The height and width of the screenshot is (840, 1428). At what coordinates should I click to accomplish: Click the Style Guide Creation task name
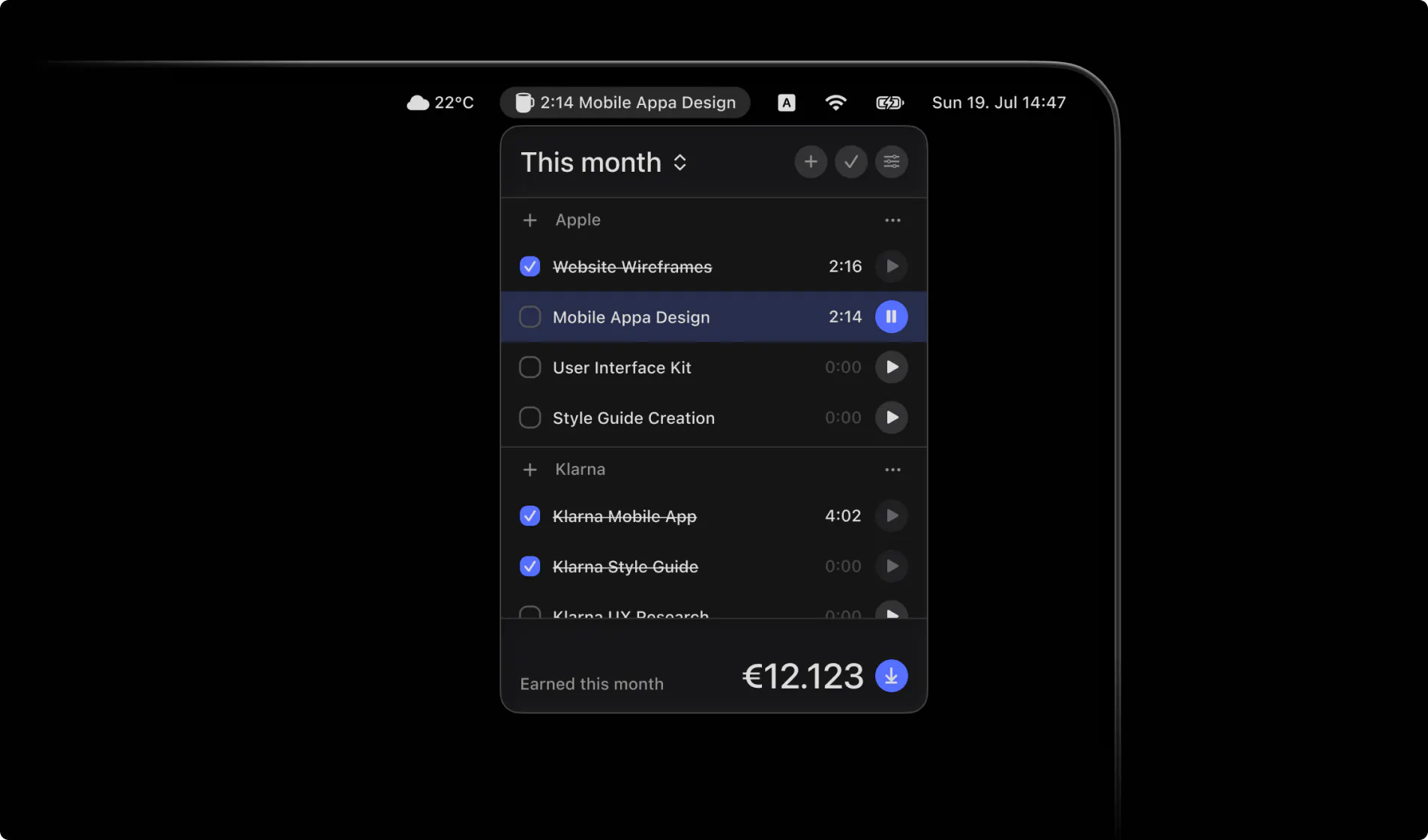click(x=634, y=418)
